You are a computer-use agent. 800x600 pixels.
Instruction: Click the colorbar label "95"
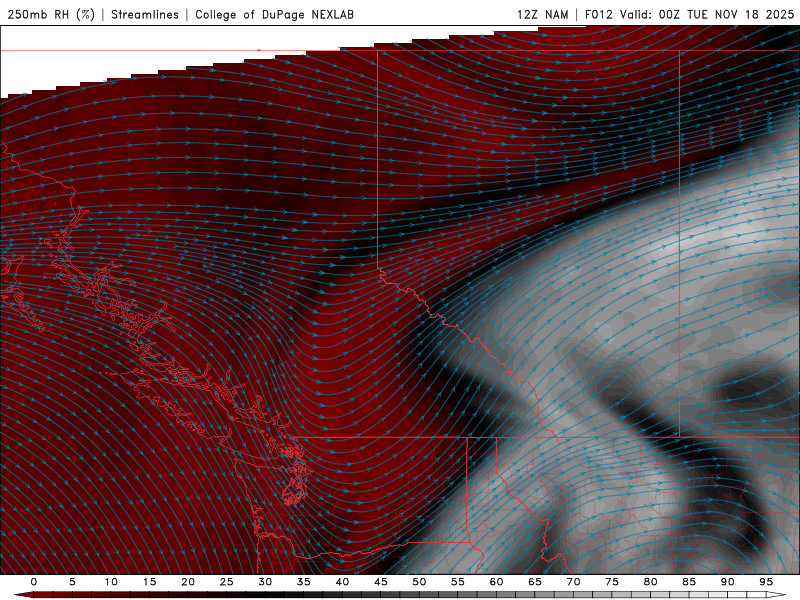(x=766, y=582)
